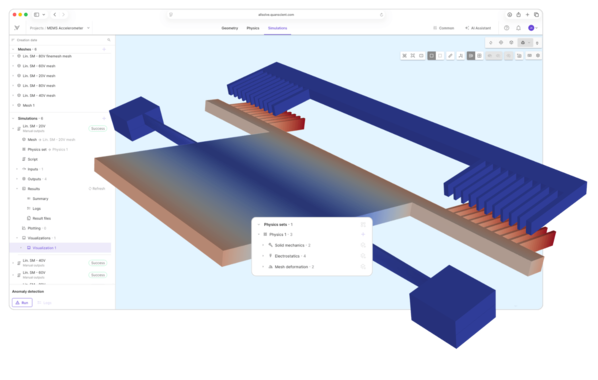This screenshot has height=380, width=598.
Task: Open the AI Assistant
Action: pyautogui.click(x=478, y=28)
